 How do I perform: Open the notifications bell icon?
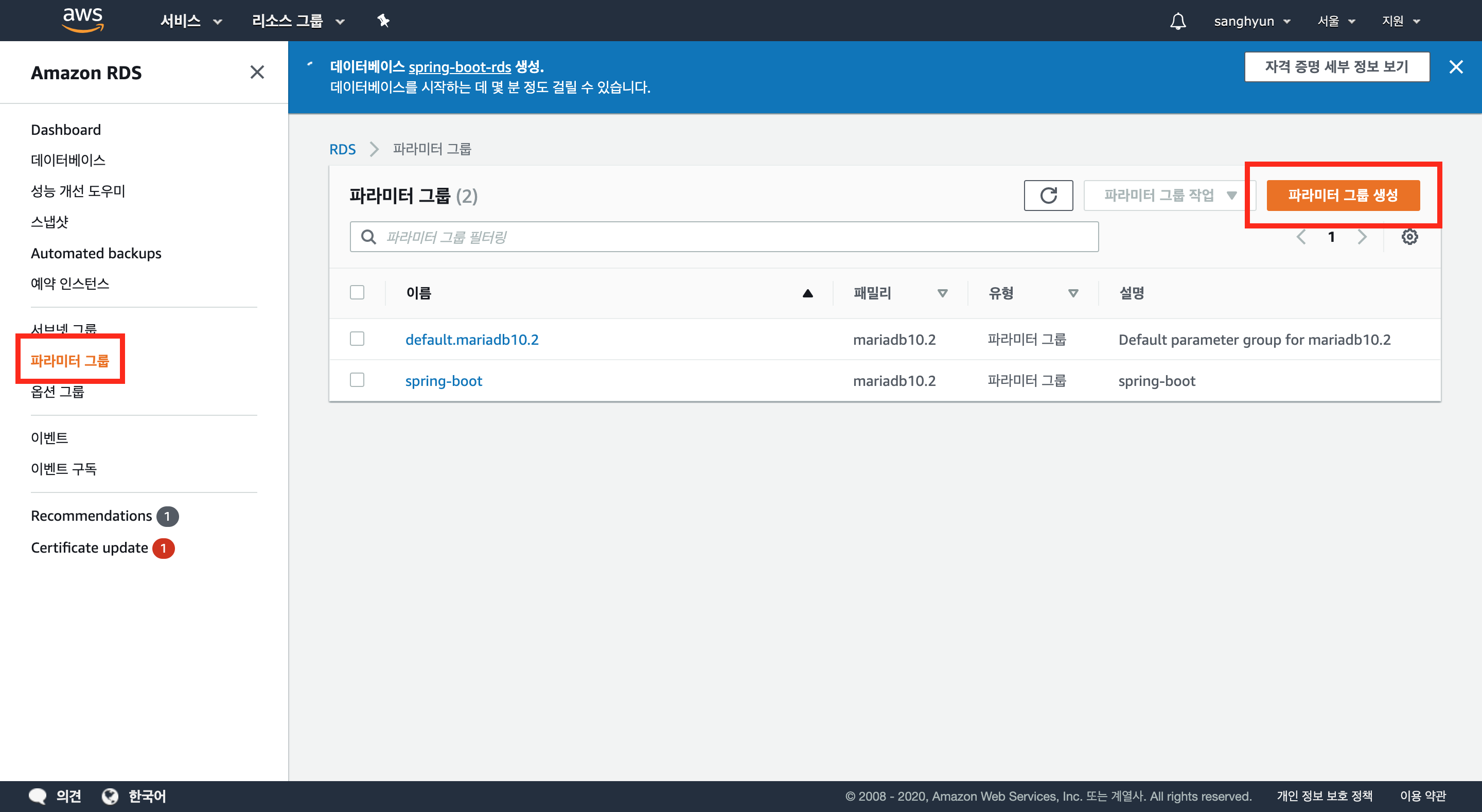1178,21
